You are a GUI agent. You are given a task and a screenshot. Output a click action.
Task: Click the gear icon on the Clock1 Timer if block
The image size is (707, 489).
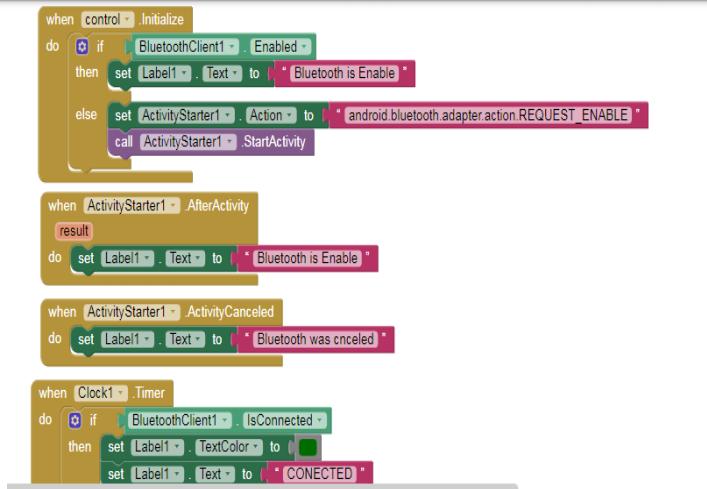[x=75, y=421]
